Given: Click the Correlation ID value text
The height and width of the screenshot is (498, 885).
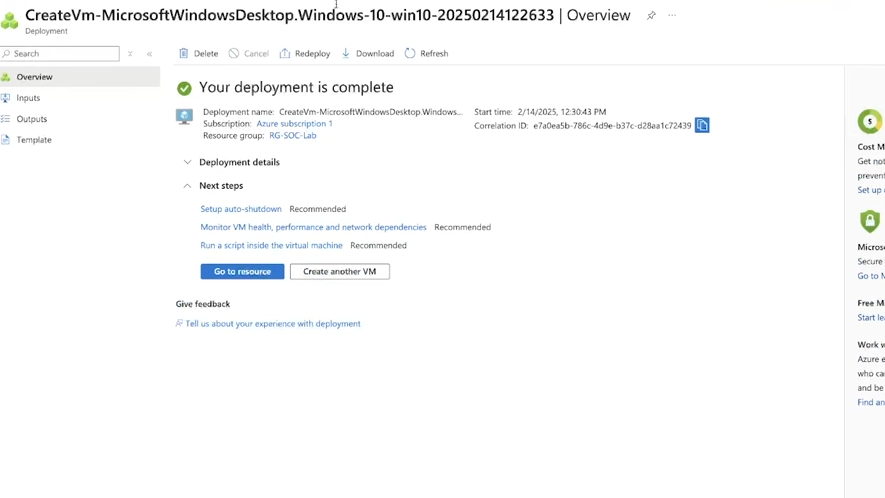Looking at the screenshot, I should [x=612, y=125].
